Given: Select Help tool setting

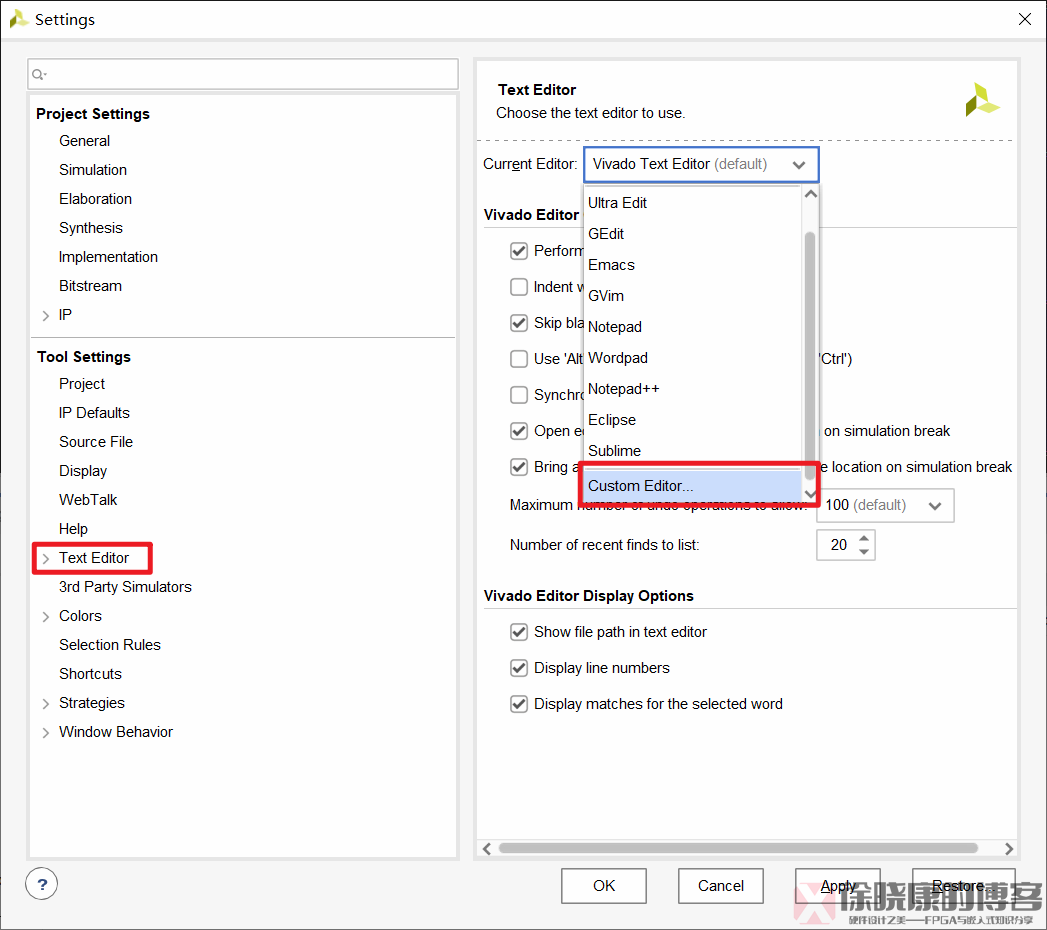Looking at the screenshot, I should (x=73, y=529).
